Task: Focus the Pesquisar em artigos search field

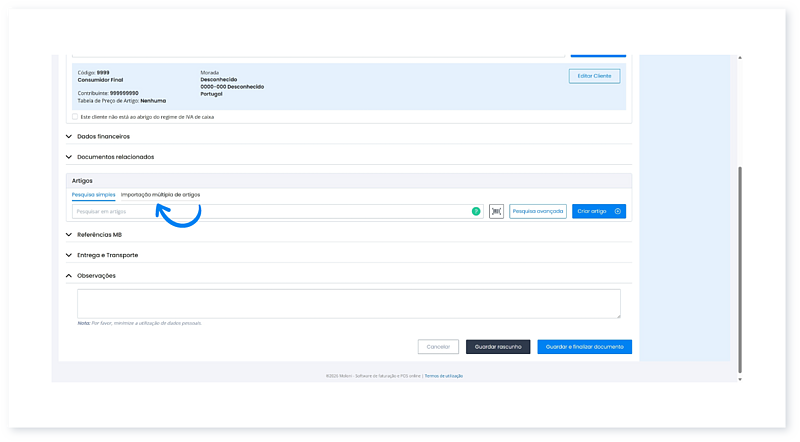Action: (x=270, y=211)
